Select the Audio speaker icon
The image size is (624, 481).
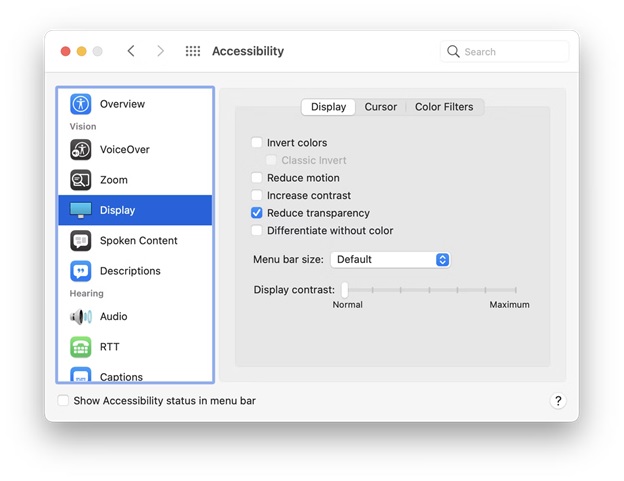(80, 317)
